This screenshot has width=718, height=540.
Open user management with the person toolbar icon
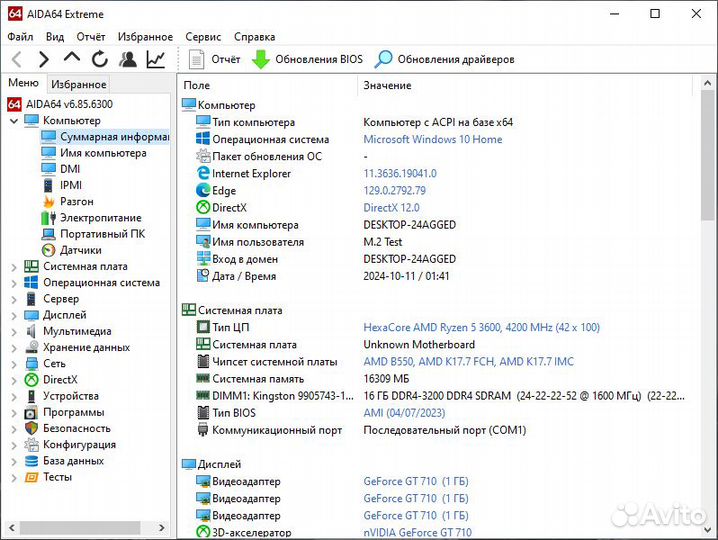pos(128,60)
